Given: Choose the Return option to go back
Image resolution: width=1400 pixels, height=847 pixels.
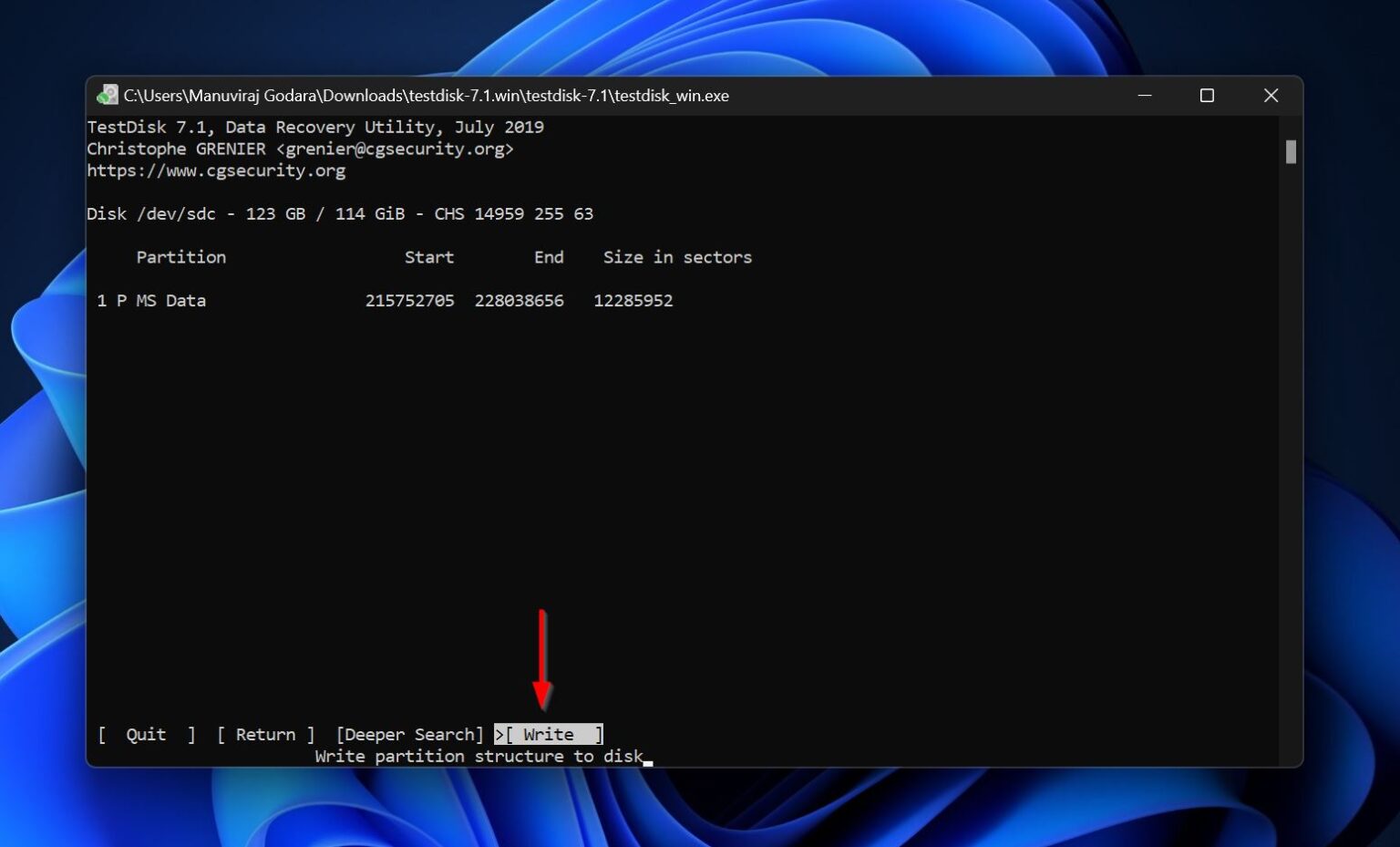Looking at the screenshot, I should click(x=266, y=734).
